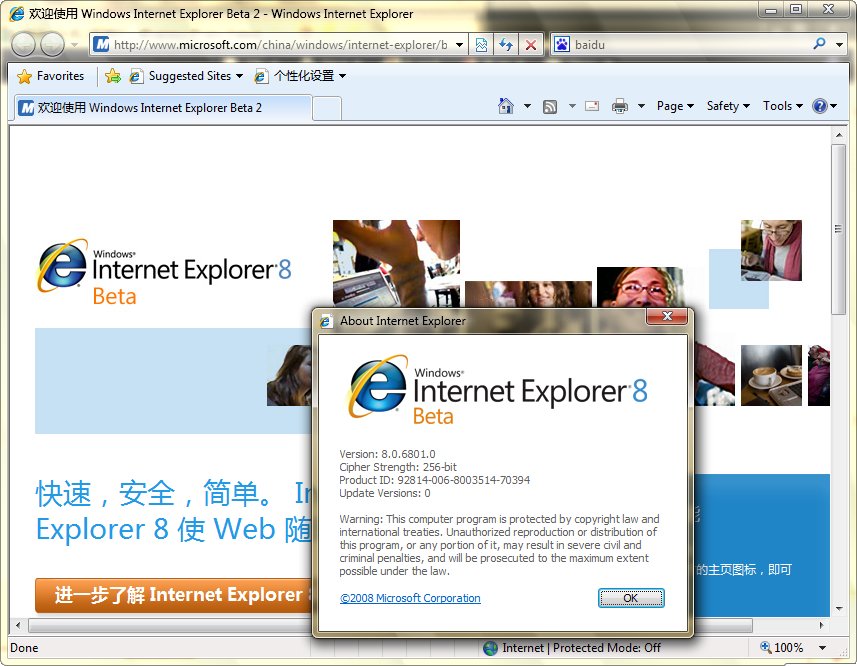Select the 欢迎使用 Windows Internet Explorer Beta 2 tab
This screenshot has height=666, width=857.
coord(163,108)
